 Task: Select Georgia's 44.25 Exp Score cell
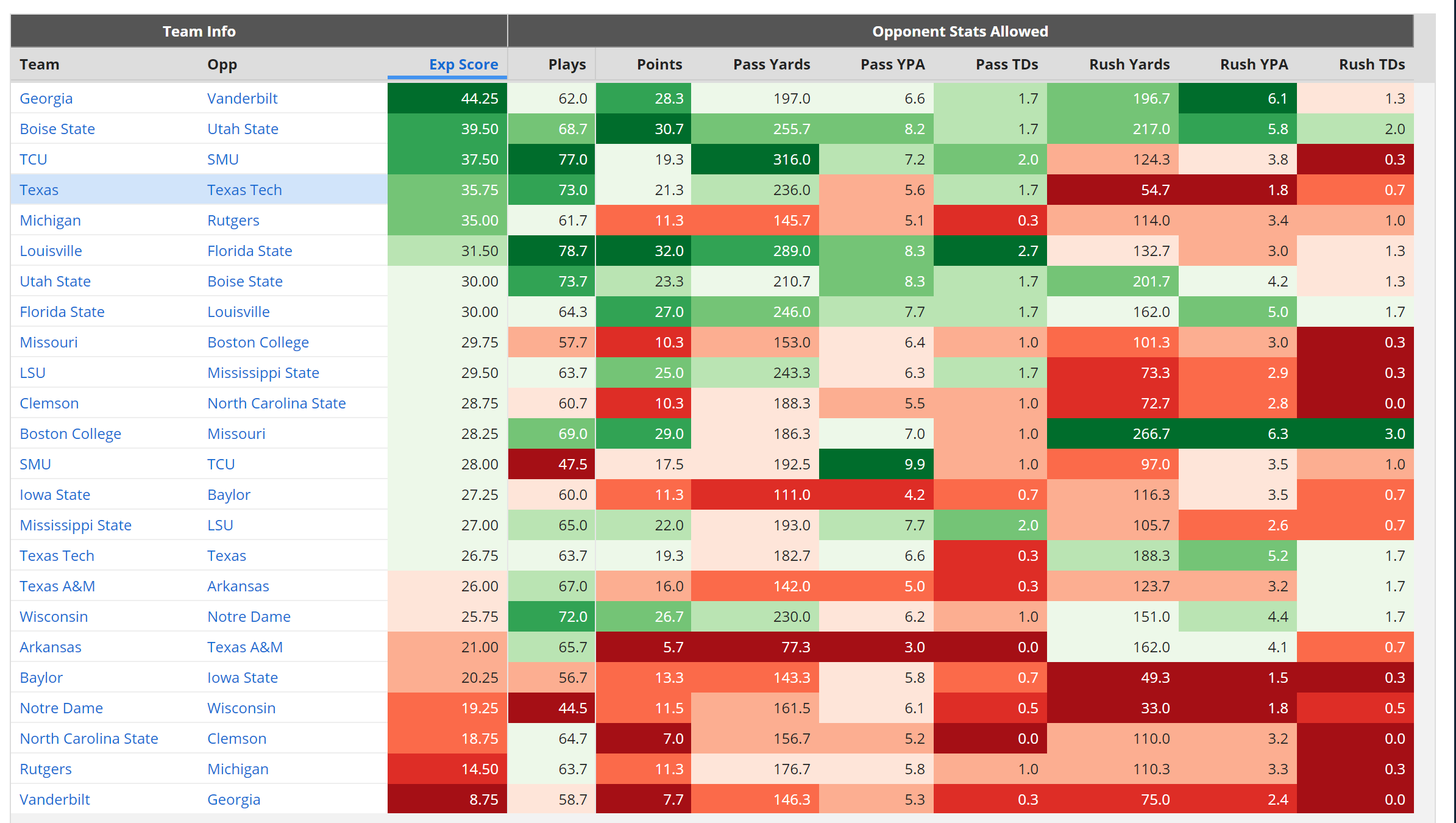pyautogui.click(x=447, y=98)
